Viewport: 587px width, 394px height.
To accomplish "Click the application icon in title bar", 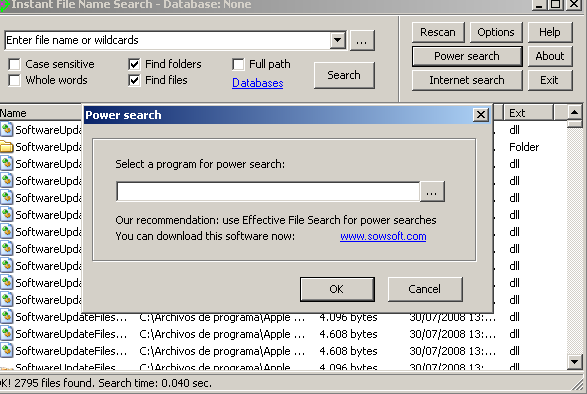I will tap(4, 5).
